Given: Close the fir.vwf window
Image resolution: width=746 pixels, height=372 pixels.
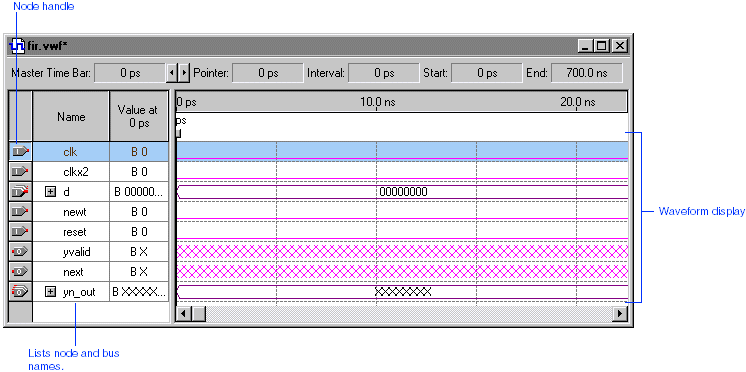Looking at the screenshot, I should pos(619,46).
